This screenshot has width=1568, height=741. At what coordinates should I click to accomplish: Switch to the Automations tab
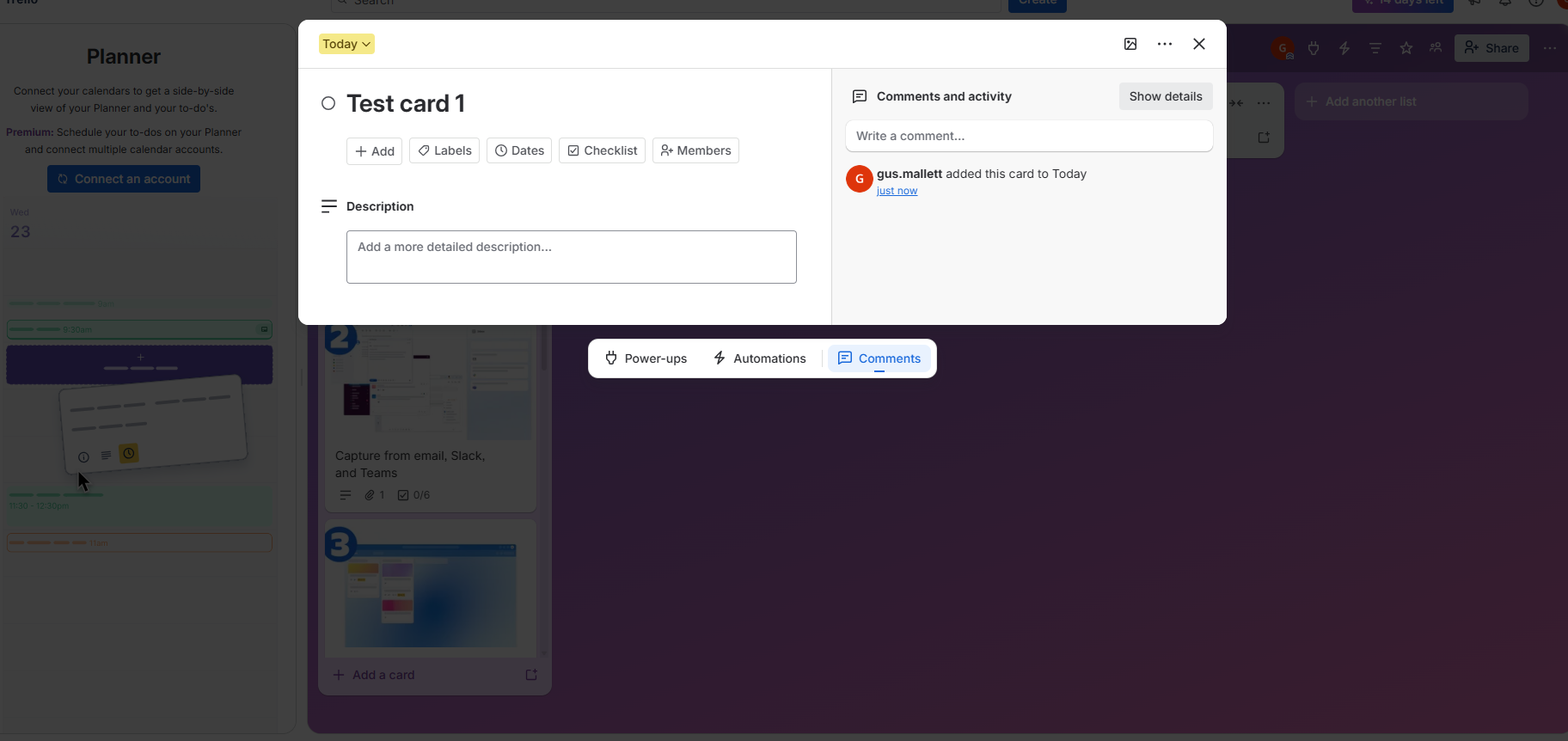(760, 358)
